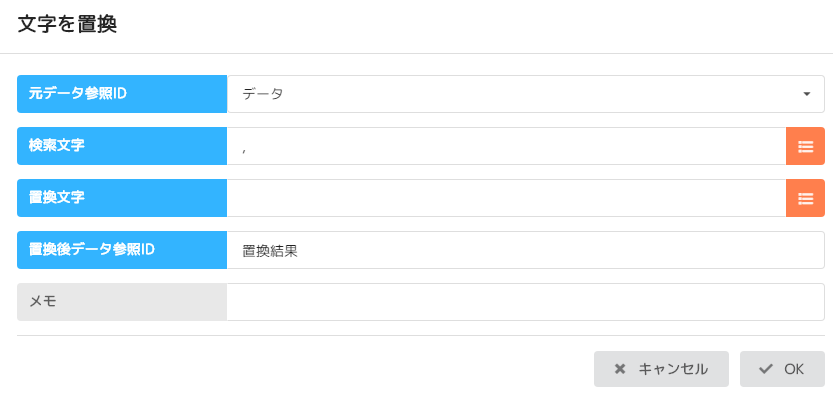This screenshot has width=833, height=401.
Task: Open the variable list beside 置換文字 field
Action: 805,198
